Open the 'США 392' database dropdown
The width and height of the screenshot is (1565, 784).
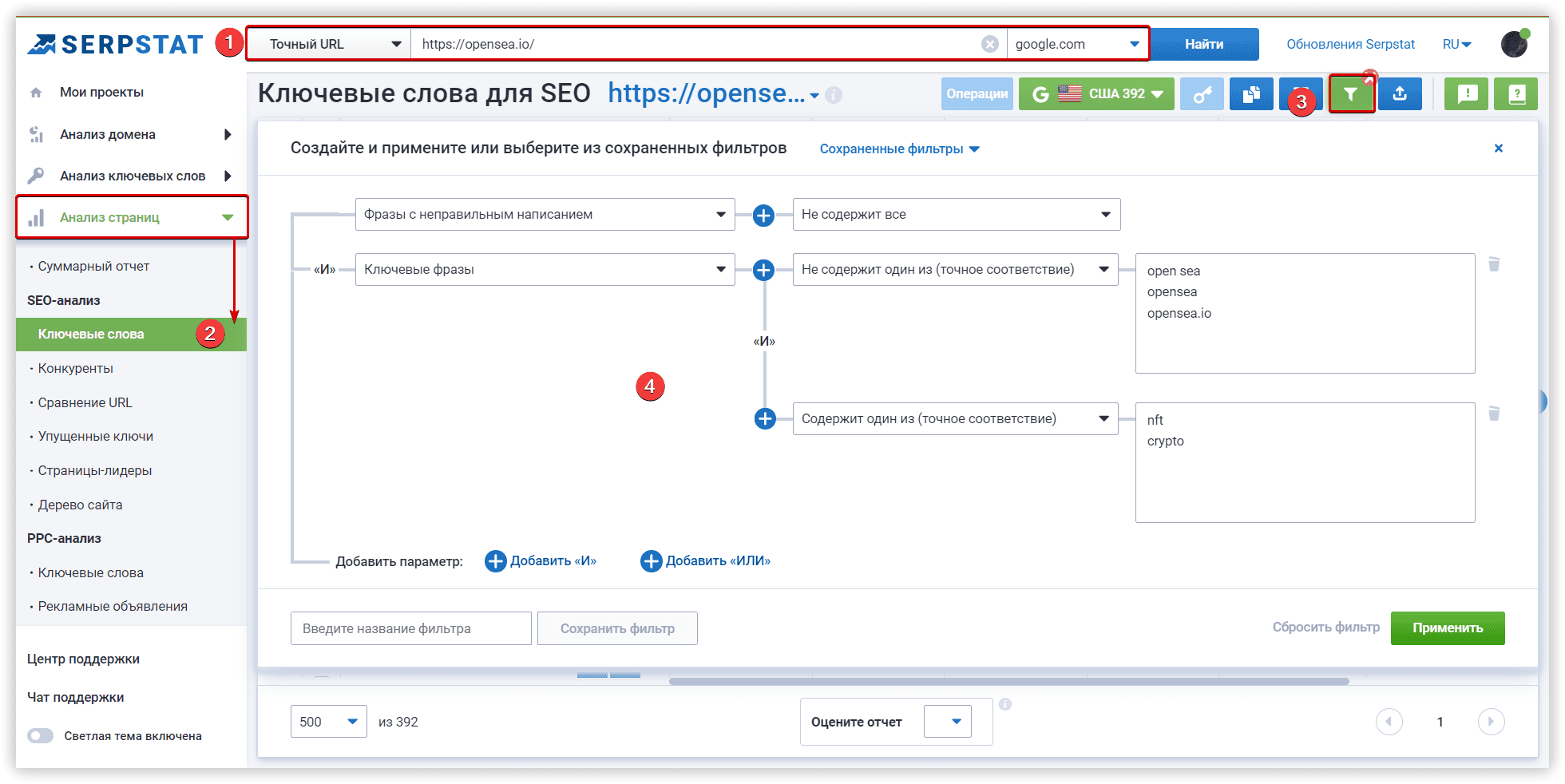pos(1096,94)
